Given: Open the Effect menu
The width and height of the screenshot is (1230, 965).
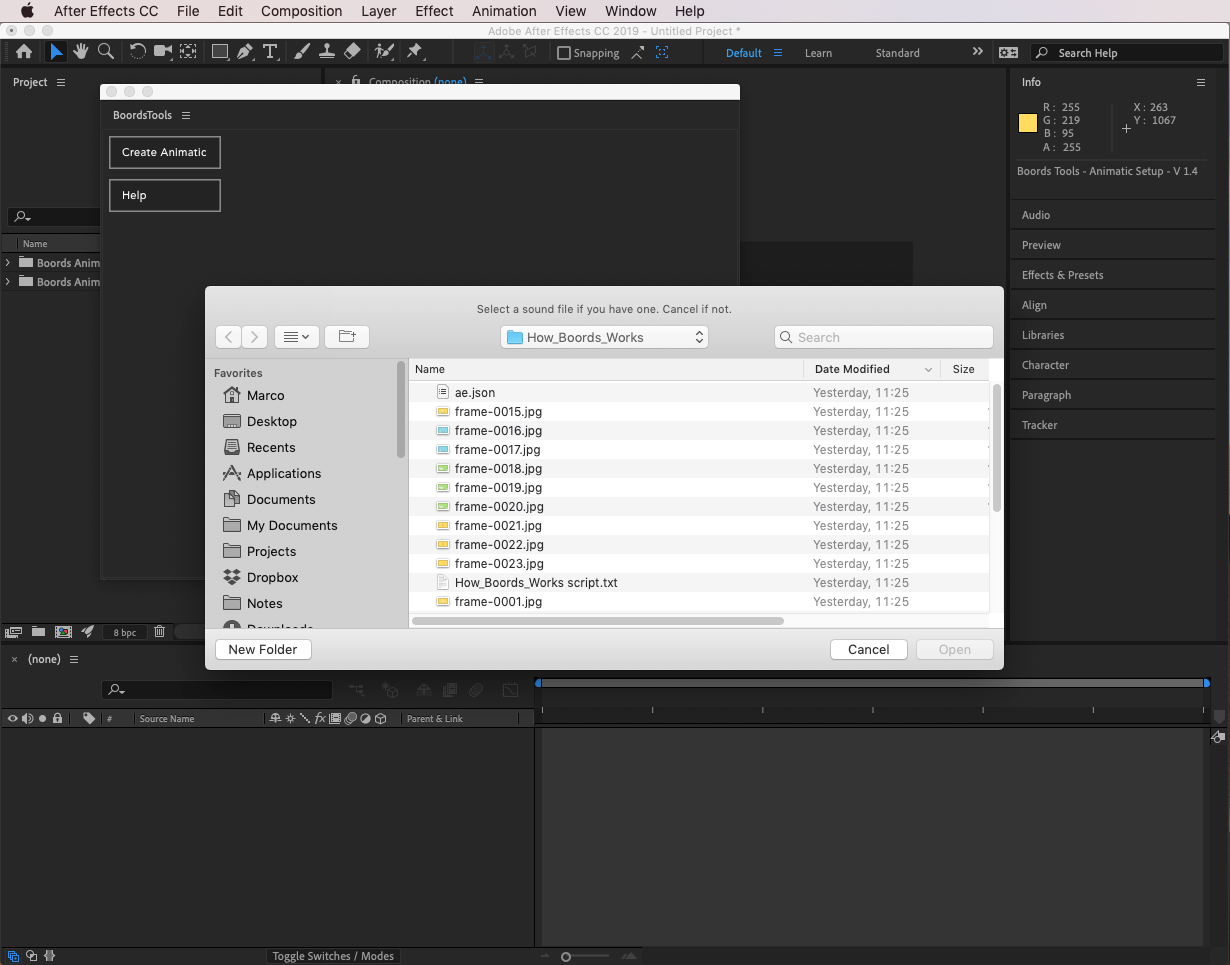Looking at the screenshot, I should point(434,11).
